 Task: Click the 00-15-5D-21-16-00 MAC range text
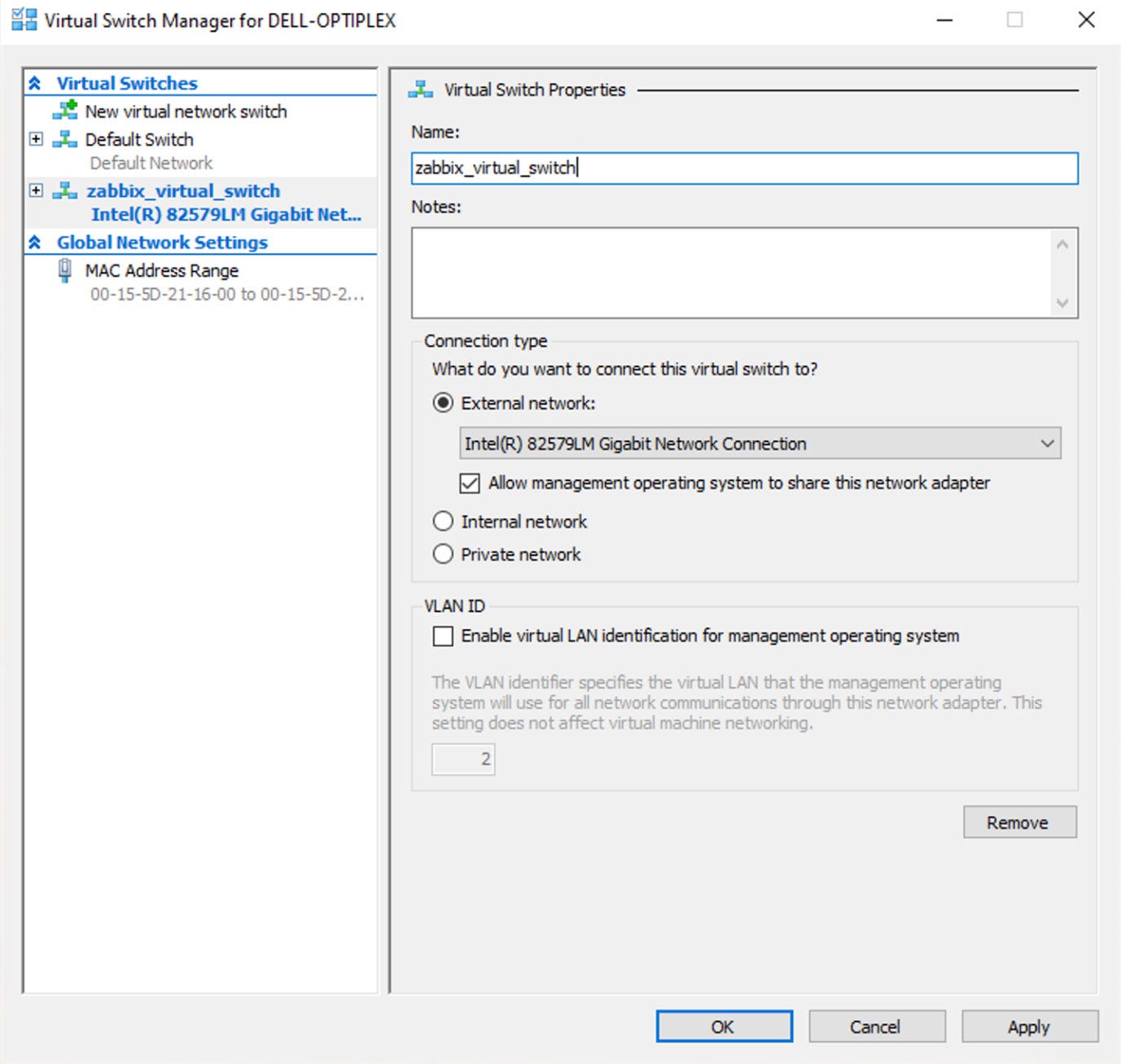point(227,294)
